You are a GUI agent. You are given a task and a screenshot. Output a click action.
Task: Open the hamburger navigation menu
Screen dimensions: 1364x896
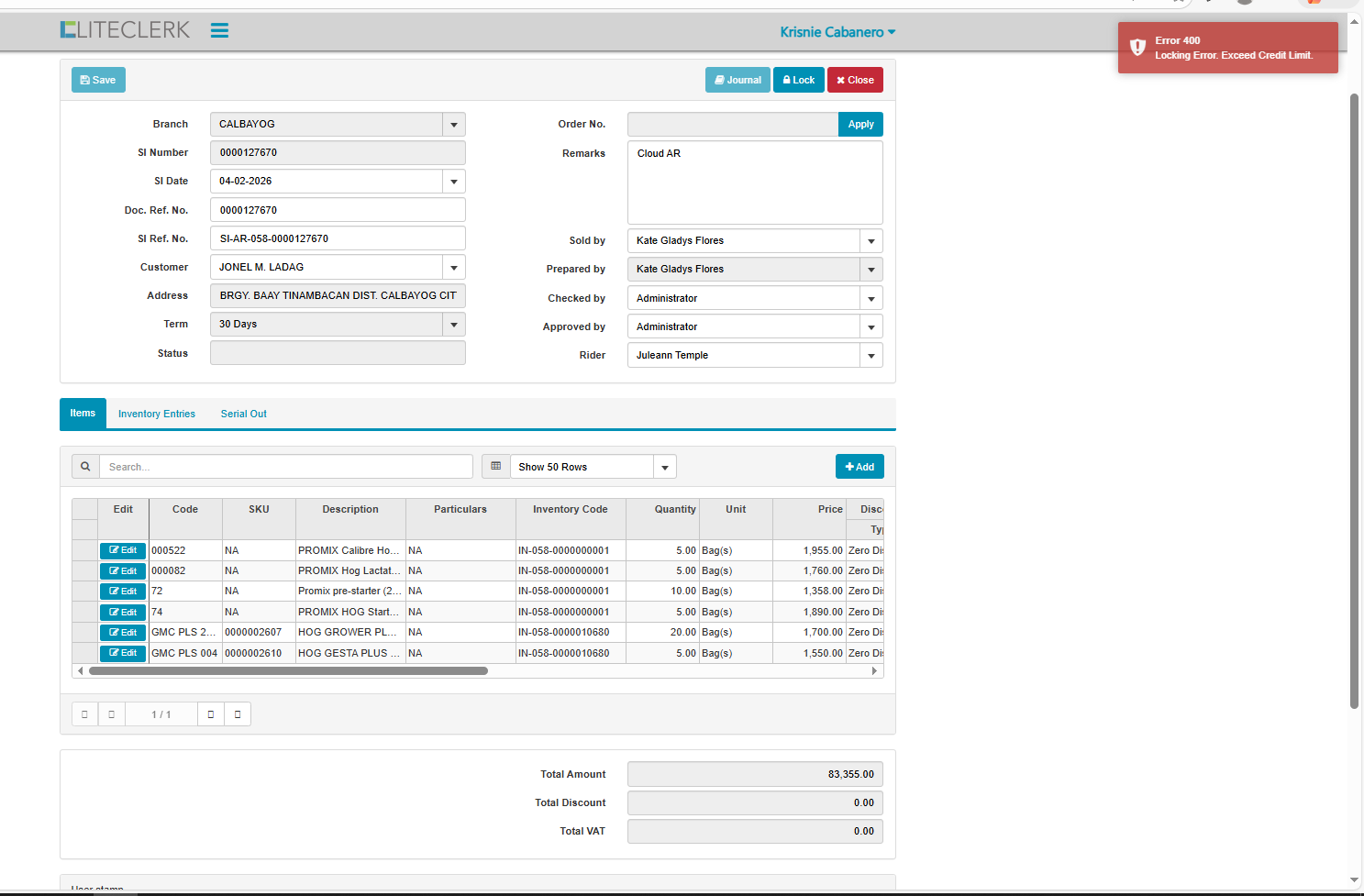click(x=219, y=30)
